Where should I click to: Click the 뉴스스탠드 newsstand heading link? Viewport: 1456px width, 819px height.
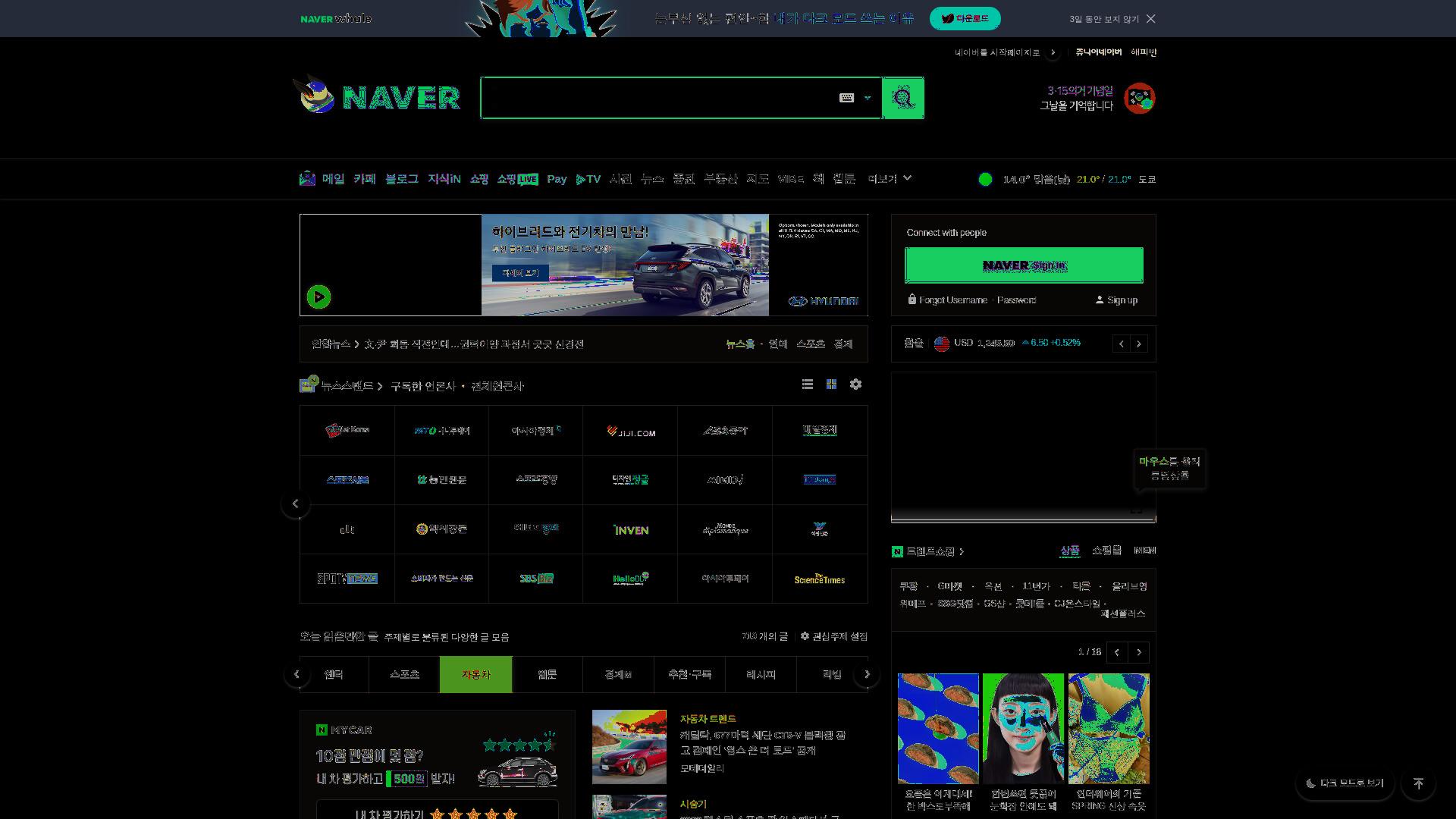(347, 386)
